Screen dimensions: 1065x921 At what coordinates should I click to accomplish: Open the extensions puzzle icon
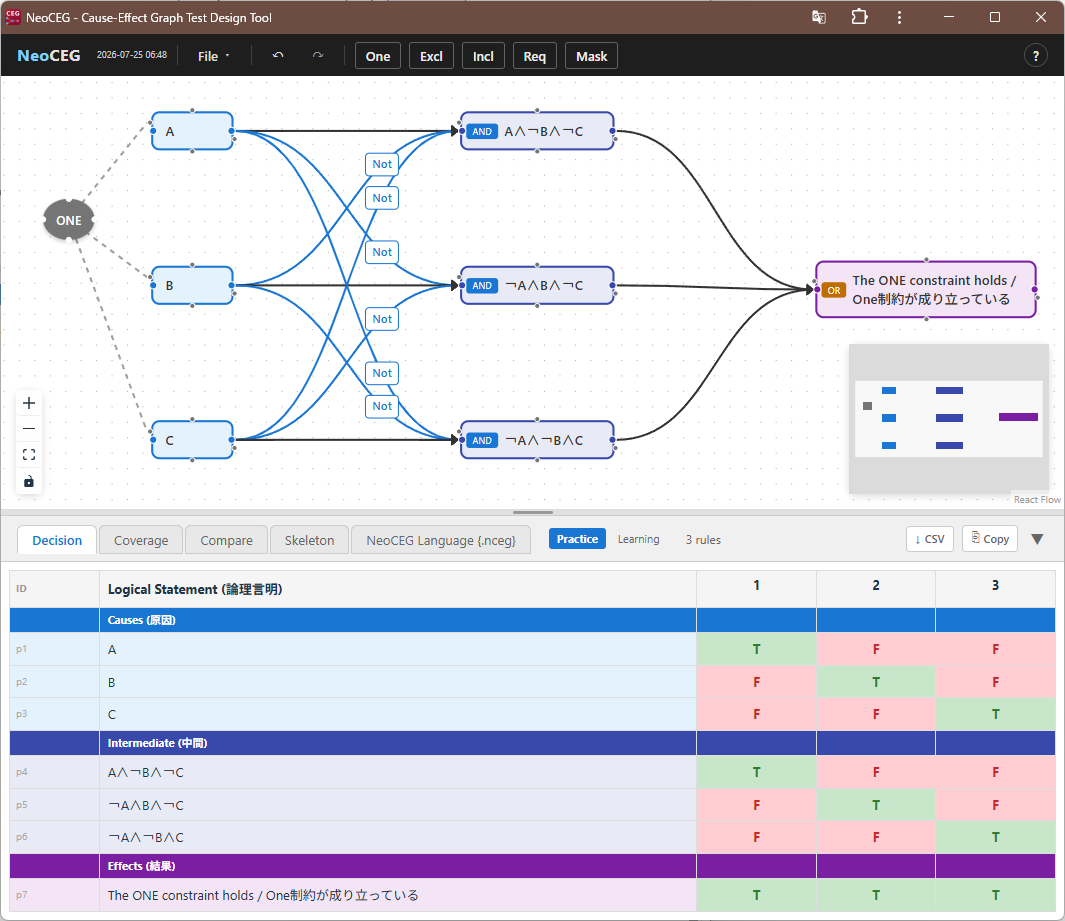[859, 17]
